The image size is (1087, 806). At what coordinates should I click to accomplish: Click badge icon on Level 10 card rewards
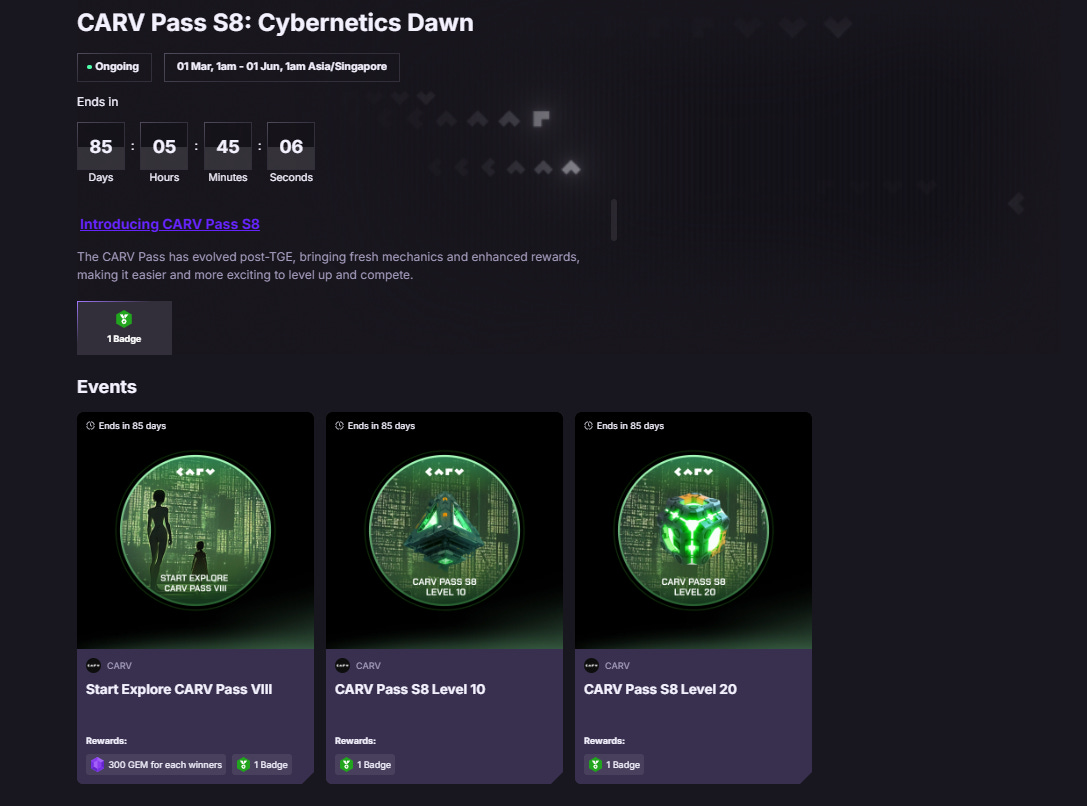(347, 764)
